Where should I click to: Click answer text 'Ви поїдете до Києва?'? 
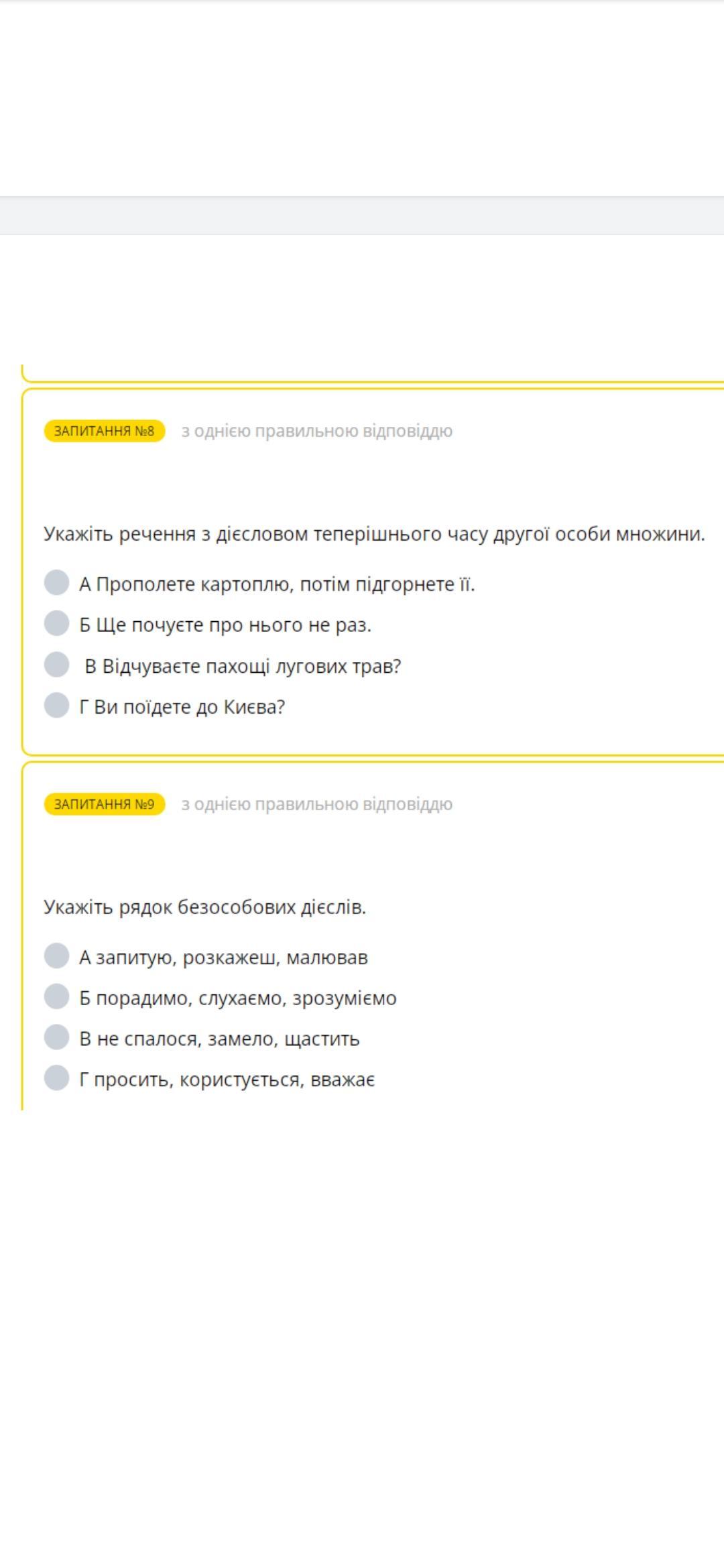coord(190,707)
